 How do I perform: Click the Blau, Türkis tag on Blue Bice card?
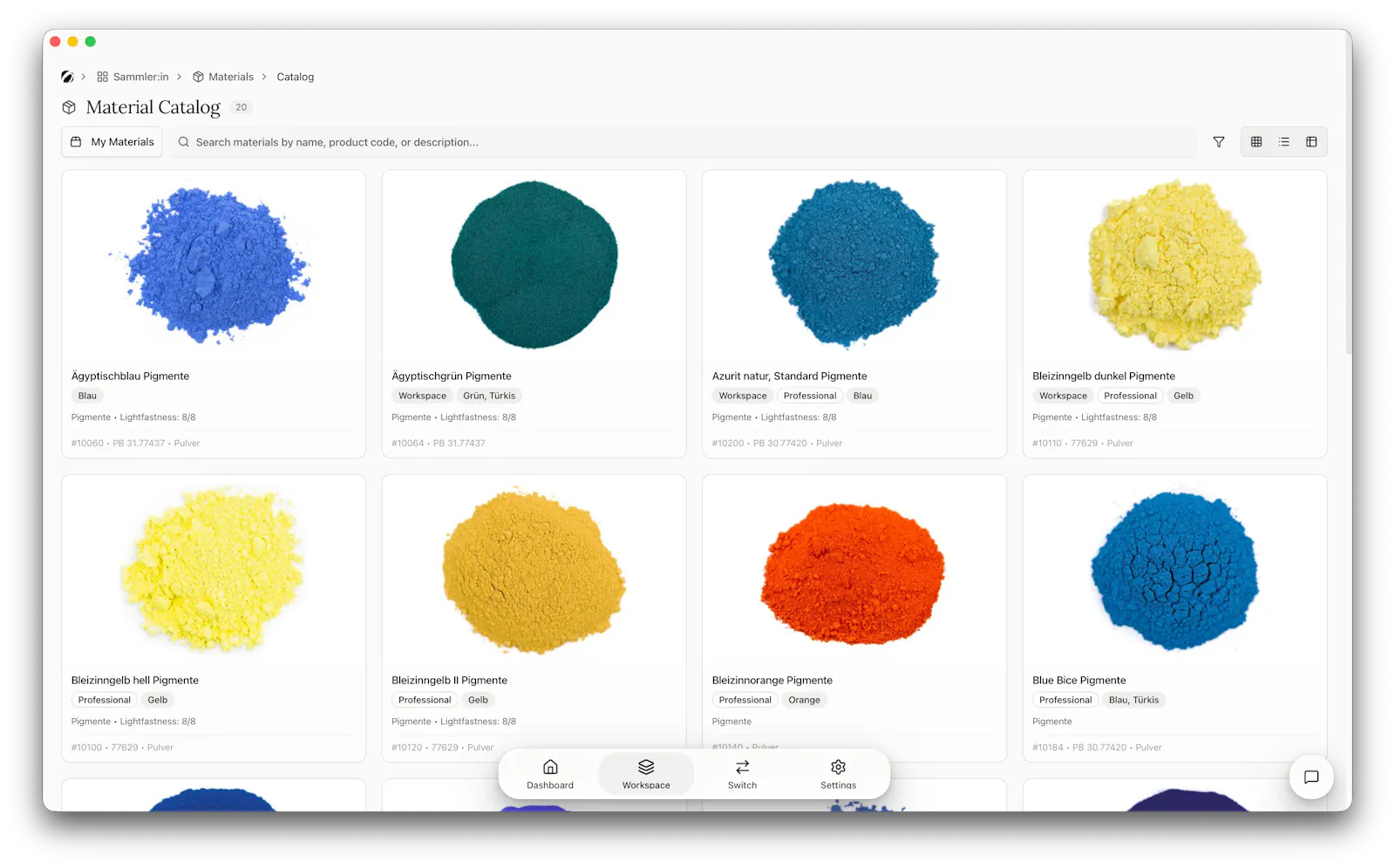(x=1133, y=700)
